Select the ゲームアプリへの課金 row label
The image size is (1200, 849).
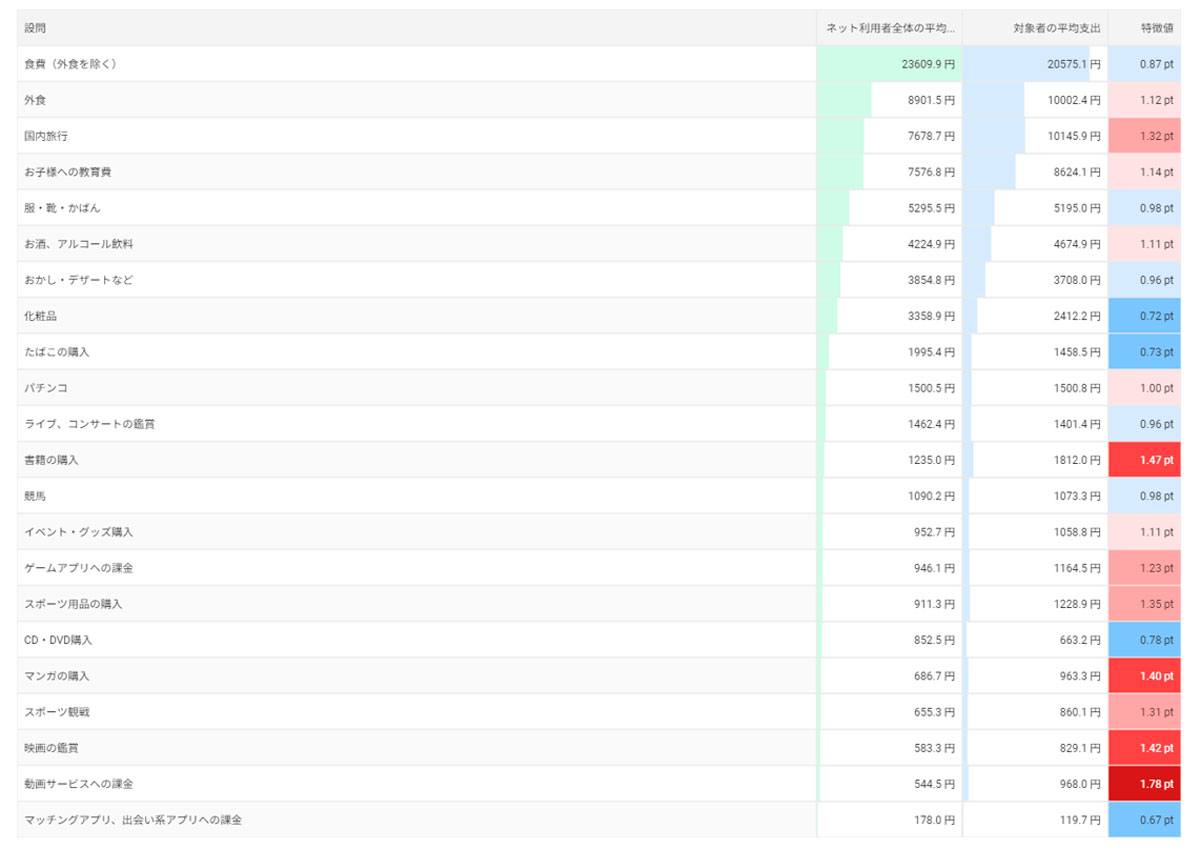click(79, 568)
